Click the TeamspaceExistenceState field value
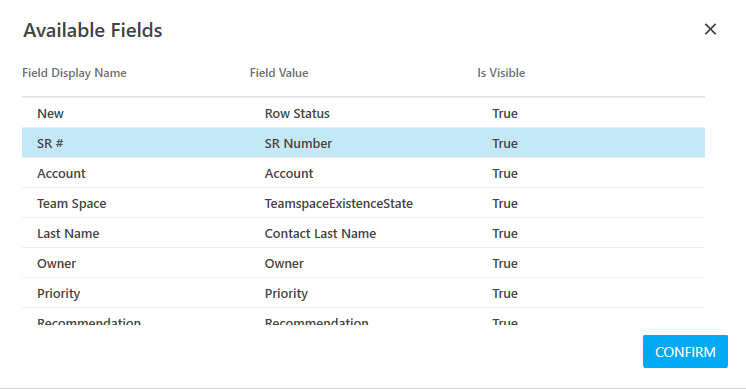This screenshot has height=389, width=746. click(x=338, y=204)
